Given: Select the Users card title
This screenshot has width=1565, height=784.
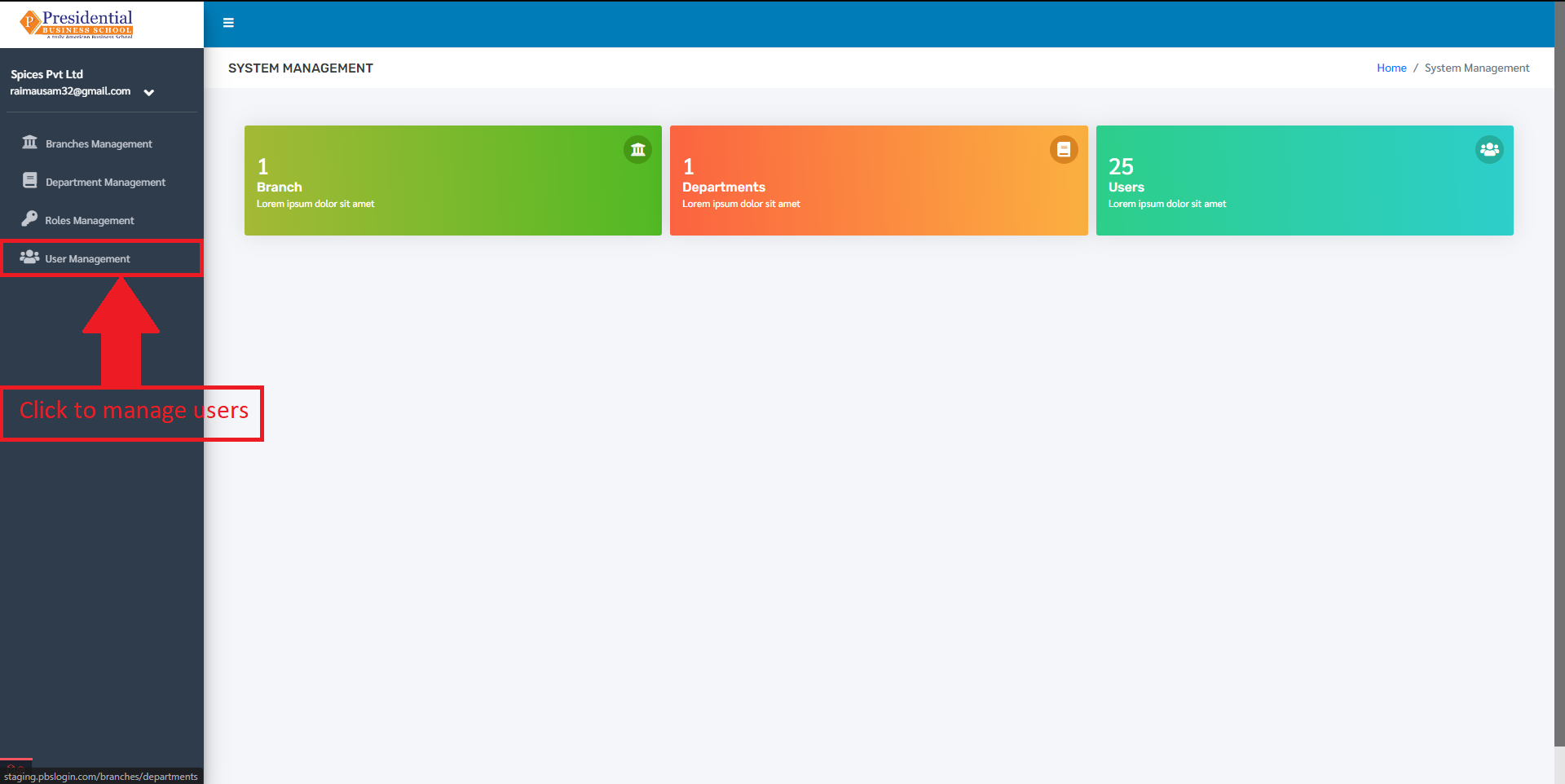Looking at the screenshot, I should coord(1126,187).
